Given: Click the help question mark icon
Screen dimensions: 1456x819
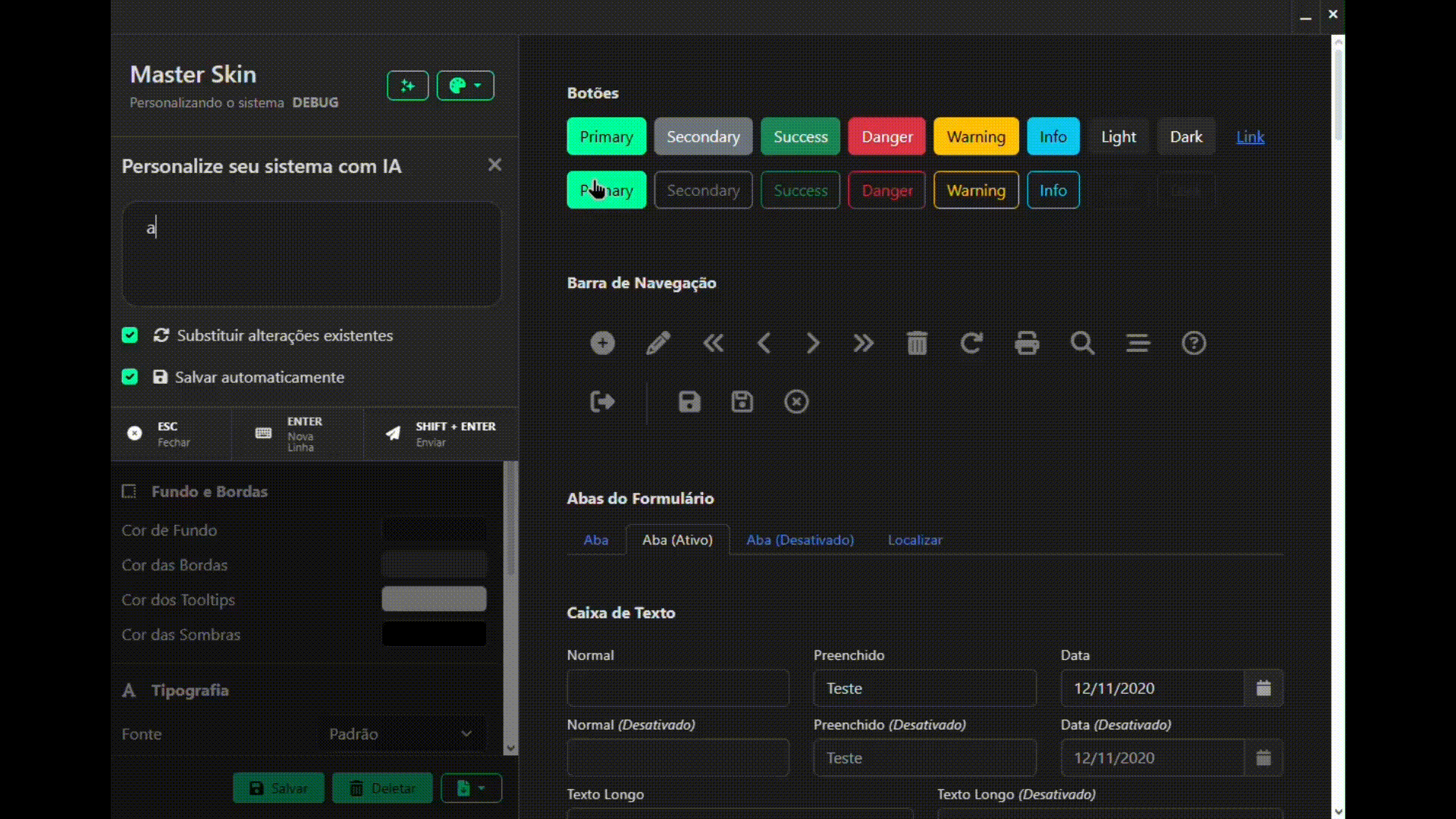Looking at the screenshot, I should coord(1194,343).
